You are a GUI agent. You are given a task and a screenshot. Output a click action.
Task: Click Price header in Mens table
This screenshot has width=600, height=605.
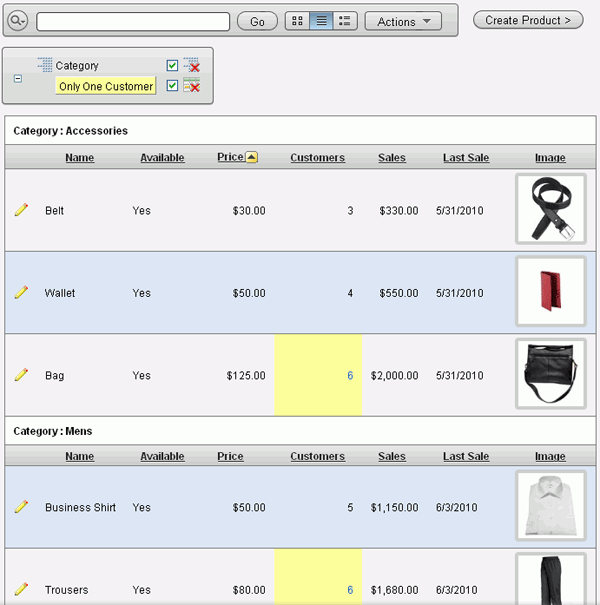point(230,456)
